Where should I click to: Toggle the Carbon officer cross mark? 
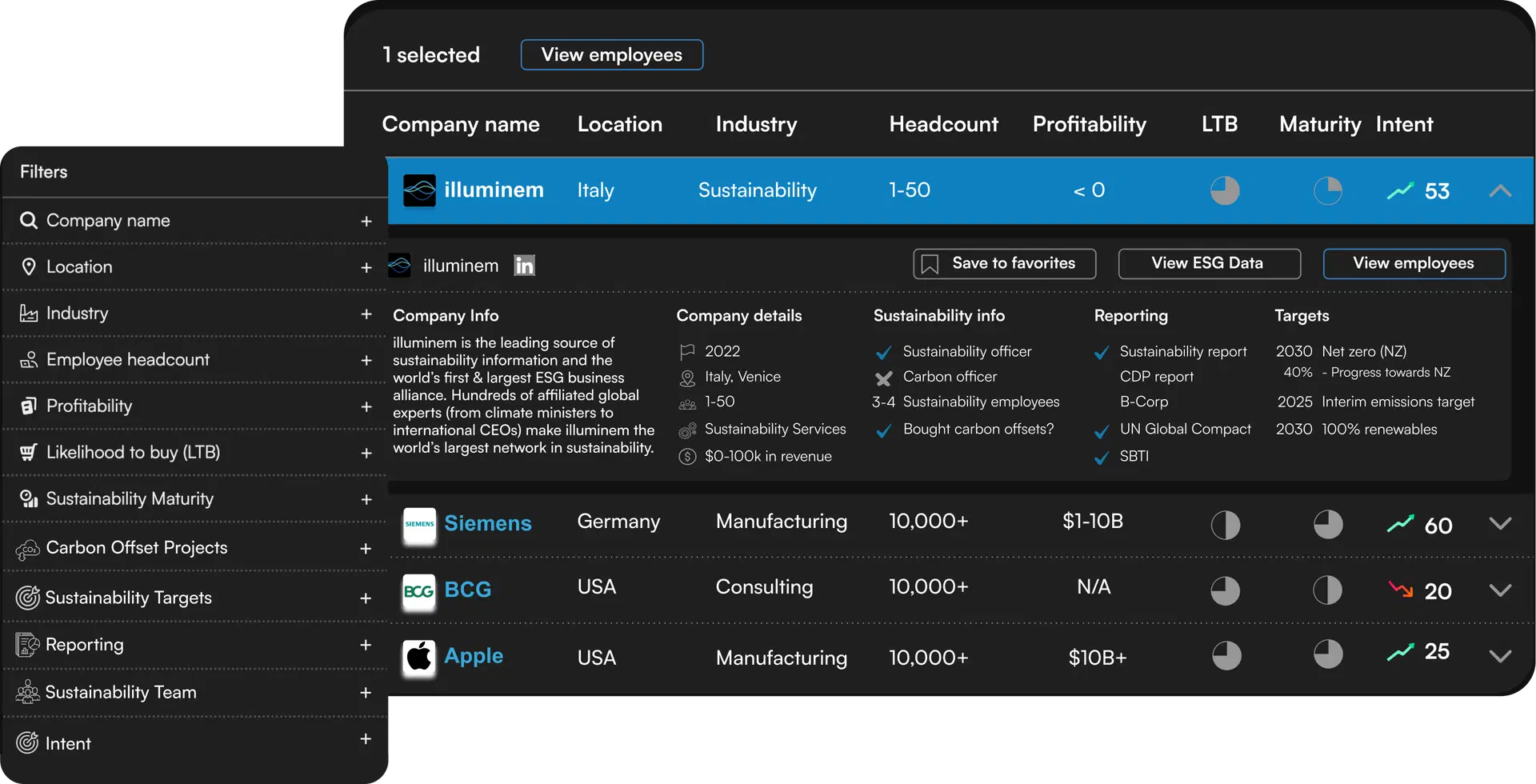click(884, 378)
